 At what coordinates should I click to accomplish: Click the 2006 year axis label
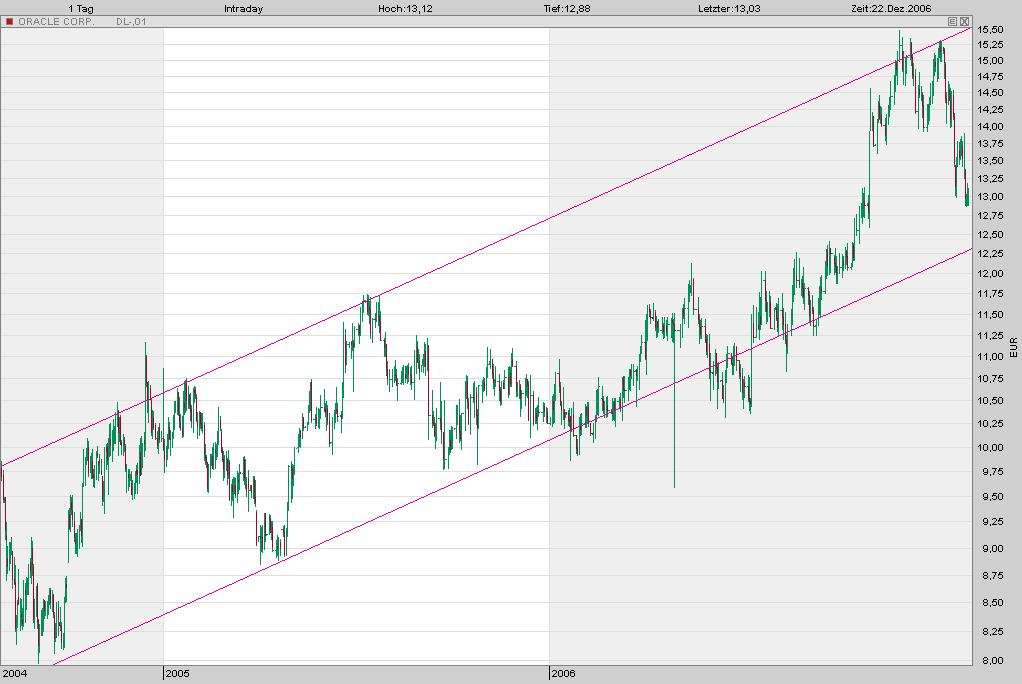563,674
